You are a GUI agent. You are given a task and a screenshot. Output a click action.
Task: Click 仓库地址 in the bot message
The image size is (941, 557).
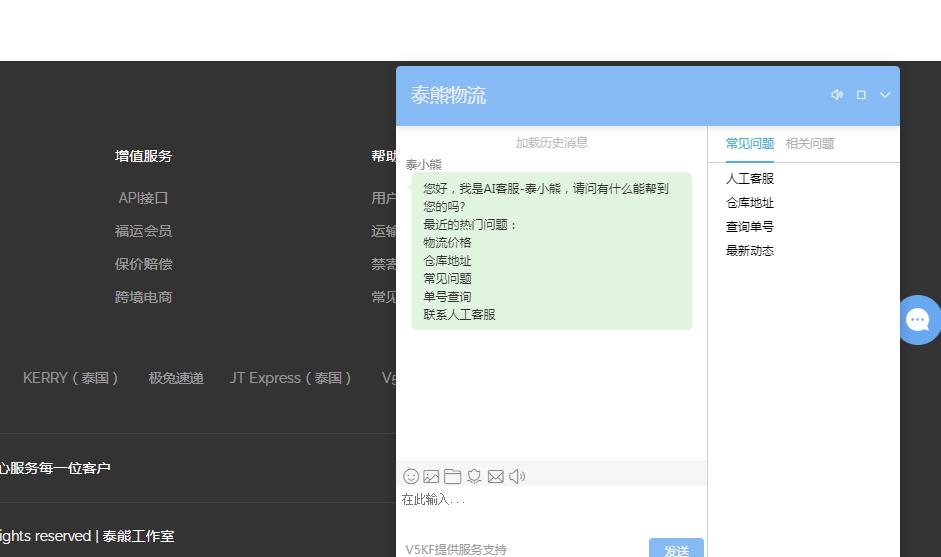point(447,260)
